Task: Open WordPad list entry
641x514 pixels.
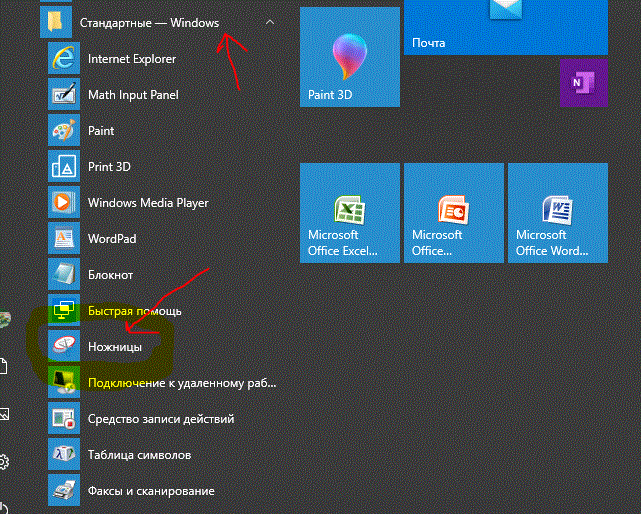Action: (x=112, y=239)
